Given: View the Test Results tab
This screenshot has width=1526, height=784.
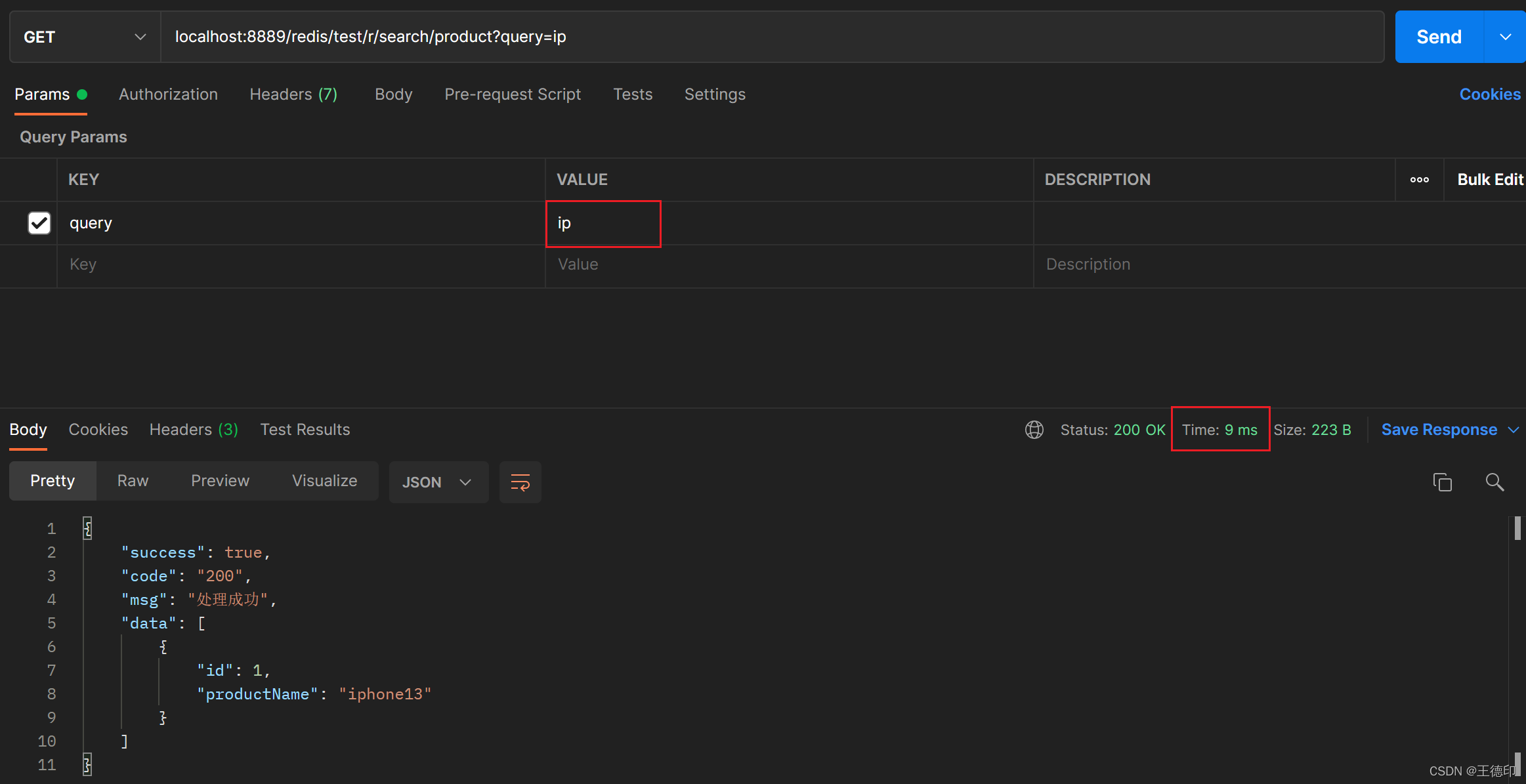Looking at the screenshot, I should click(305, 430).
